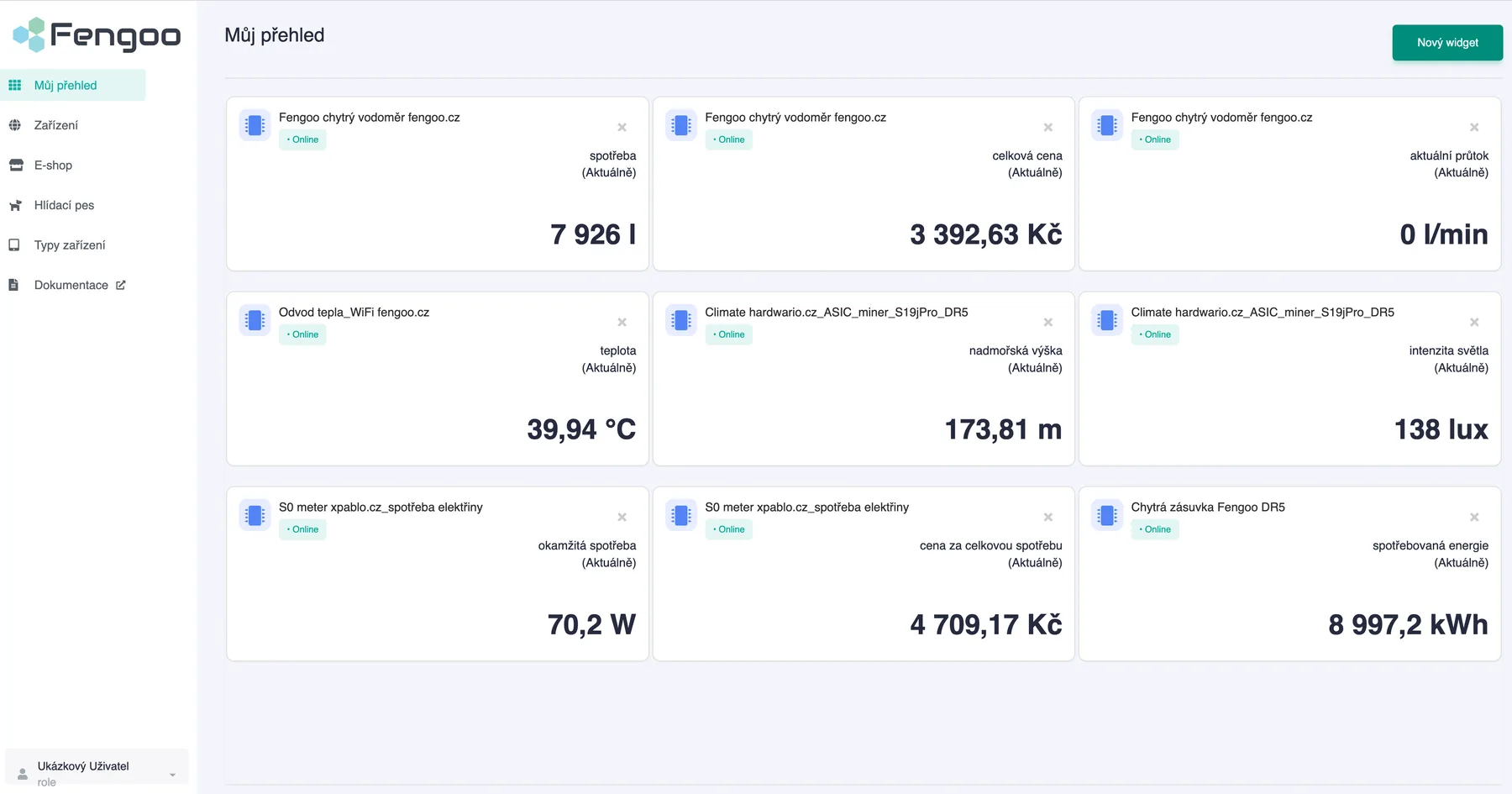Viewport: 1512px width, 794px height.
Task: Click the user avatar icon
Action: click(23, 774)
